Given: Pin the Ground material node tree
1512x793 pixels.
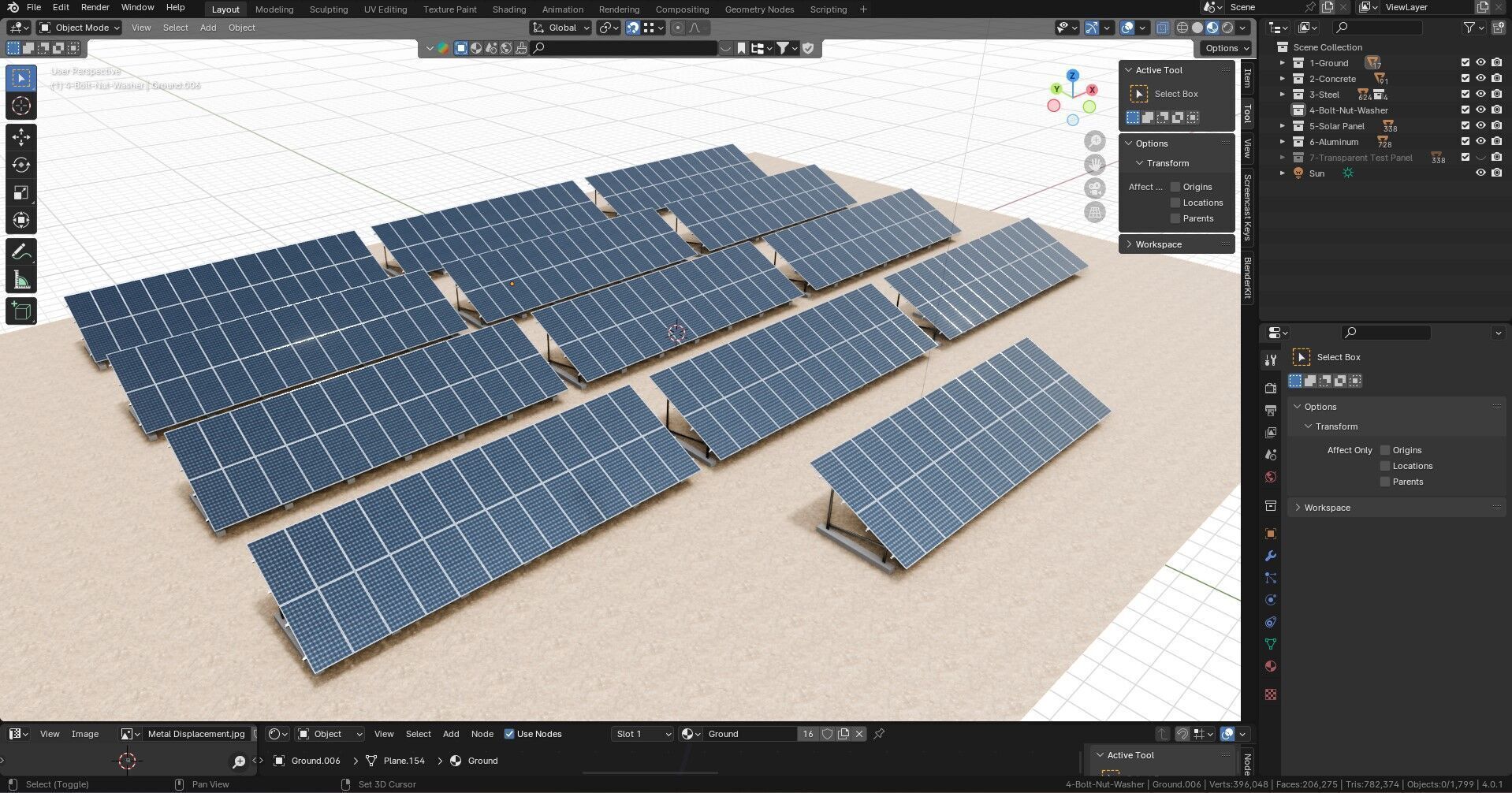Looking at the screenshot, I should pyautogui.click(x=879, y=734).
